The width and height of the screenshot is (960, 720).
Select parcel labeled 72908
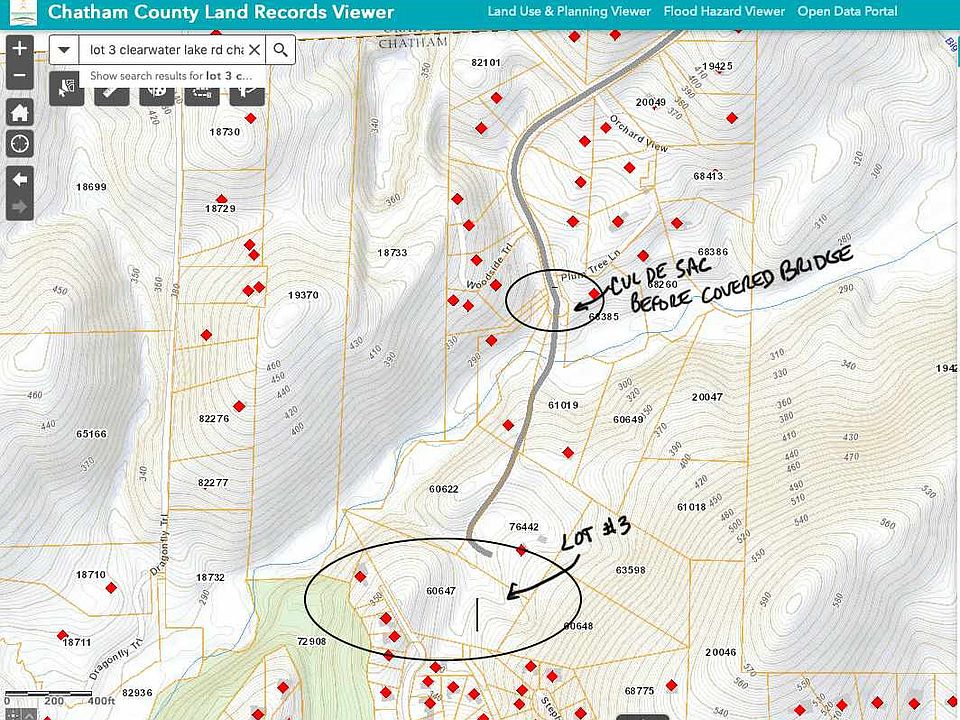tap(312, 641)
